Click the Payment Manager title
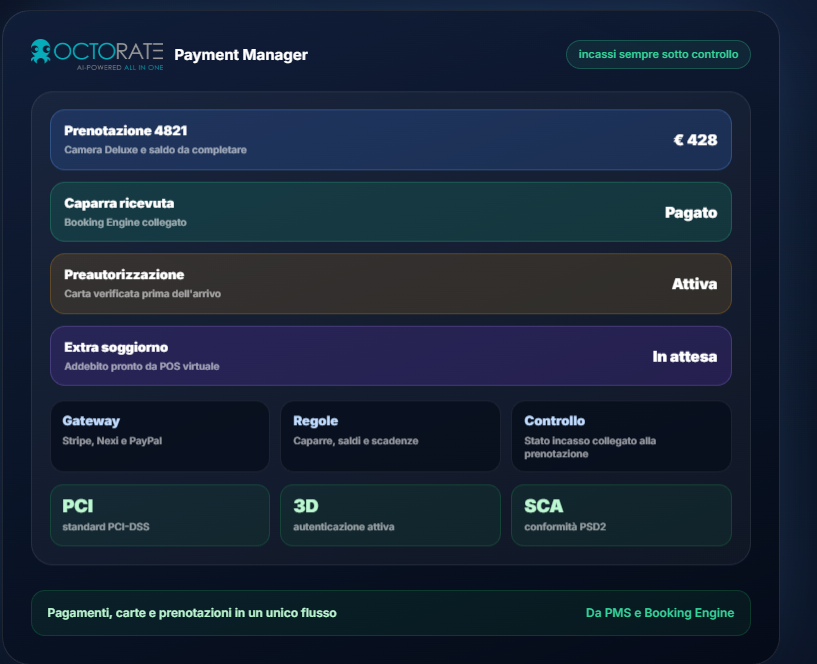Image resolution: width=817 pixels, height=664 pixels. (241, 55)
